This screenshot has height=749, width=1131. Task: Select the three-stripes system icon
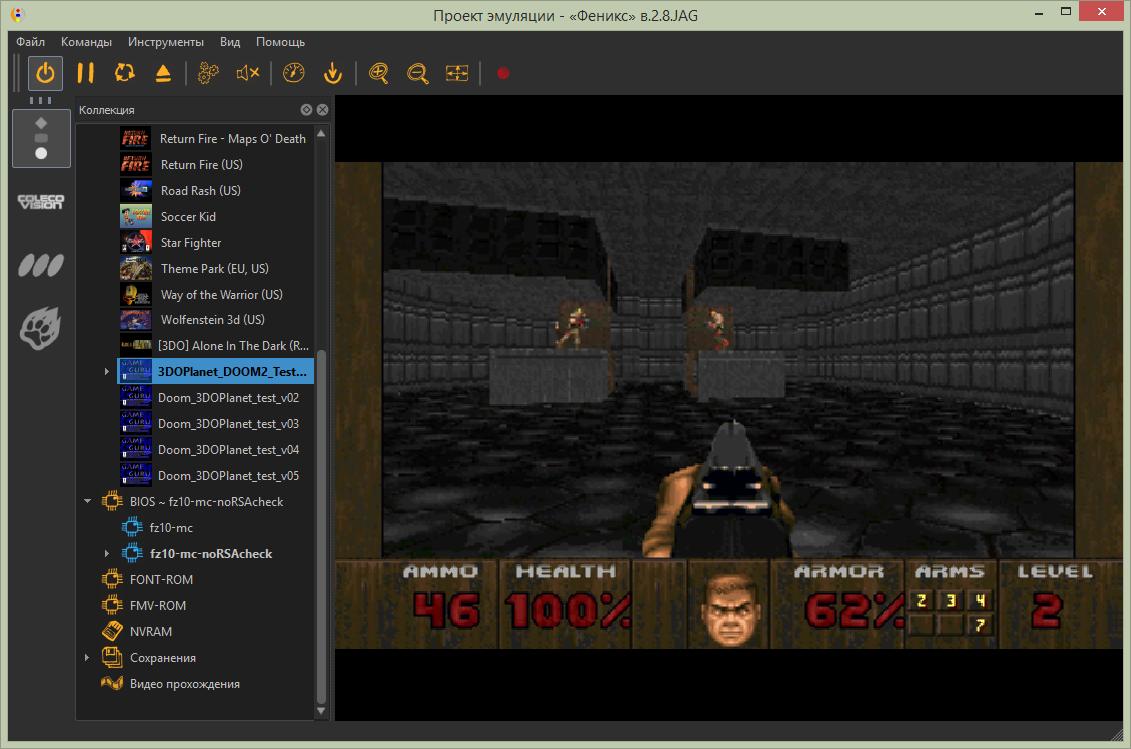(41, 265)
